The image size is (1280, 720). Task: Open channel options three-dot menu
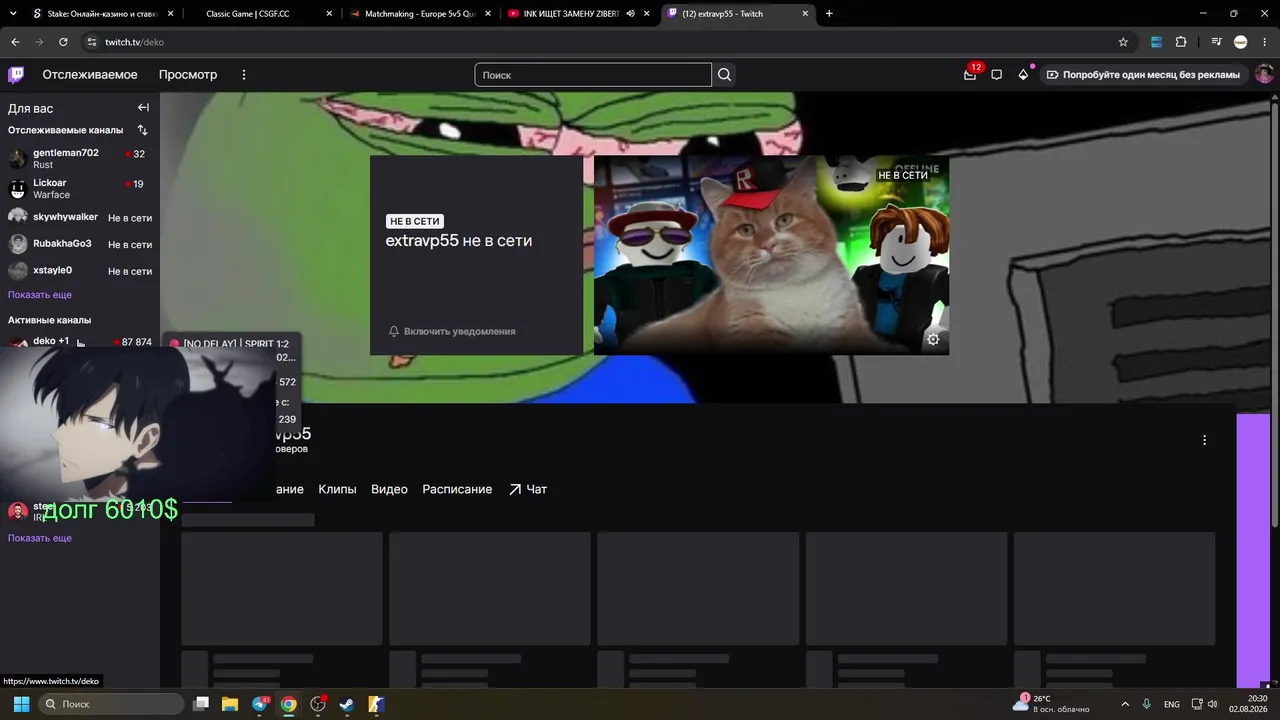click(x=1204, y=440)
